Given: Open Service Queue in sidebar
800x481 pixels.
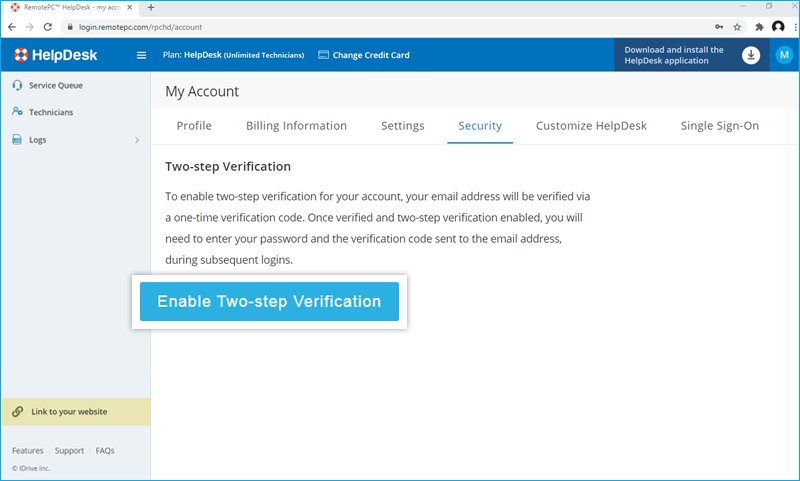Looking at the screenshot, I should [x=55, y=85].
